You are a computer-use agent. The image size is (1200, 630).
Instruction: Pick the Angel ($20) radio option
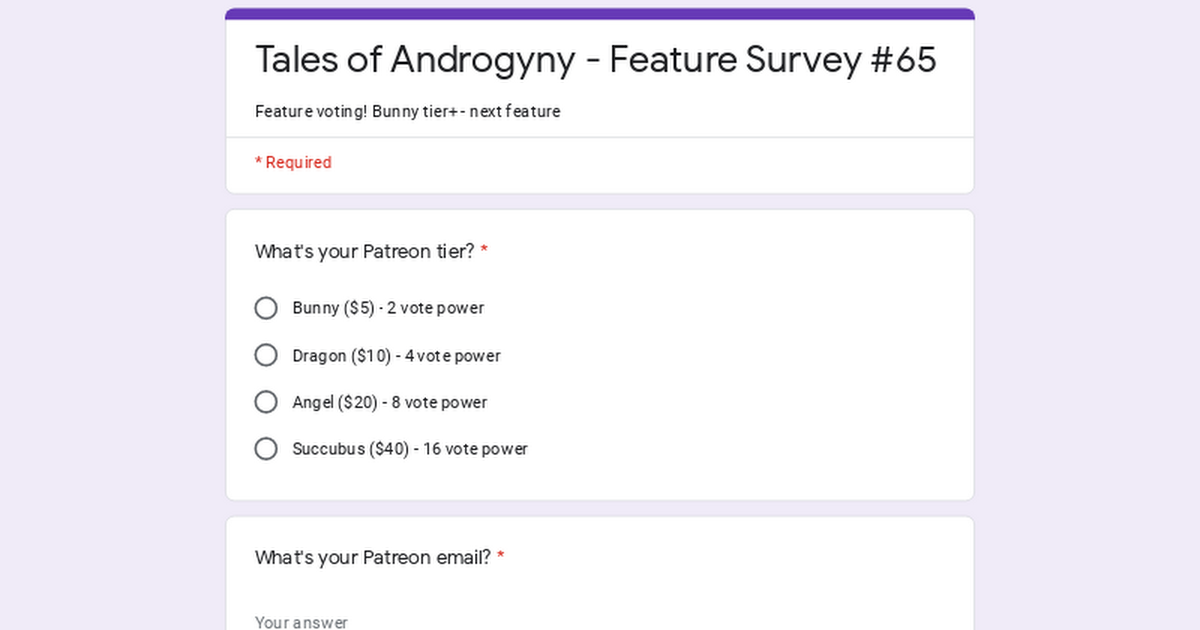pyautogui.click(x=266, y=402)
